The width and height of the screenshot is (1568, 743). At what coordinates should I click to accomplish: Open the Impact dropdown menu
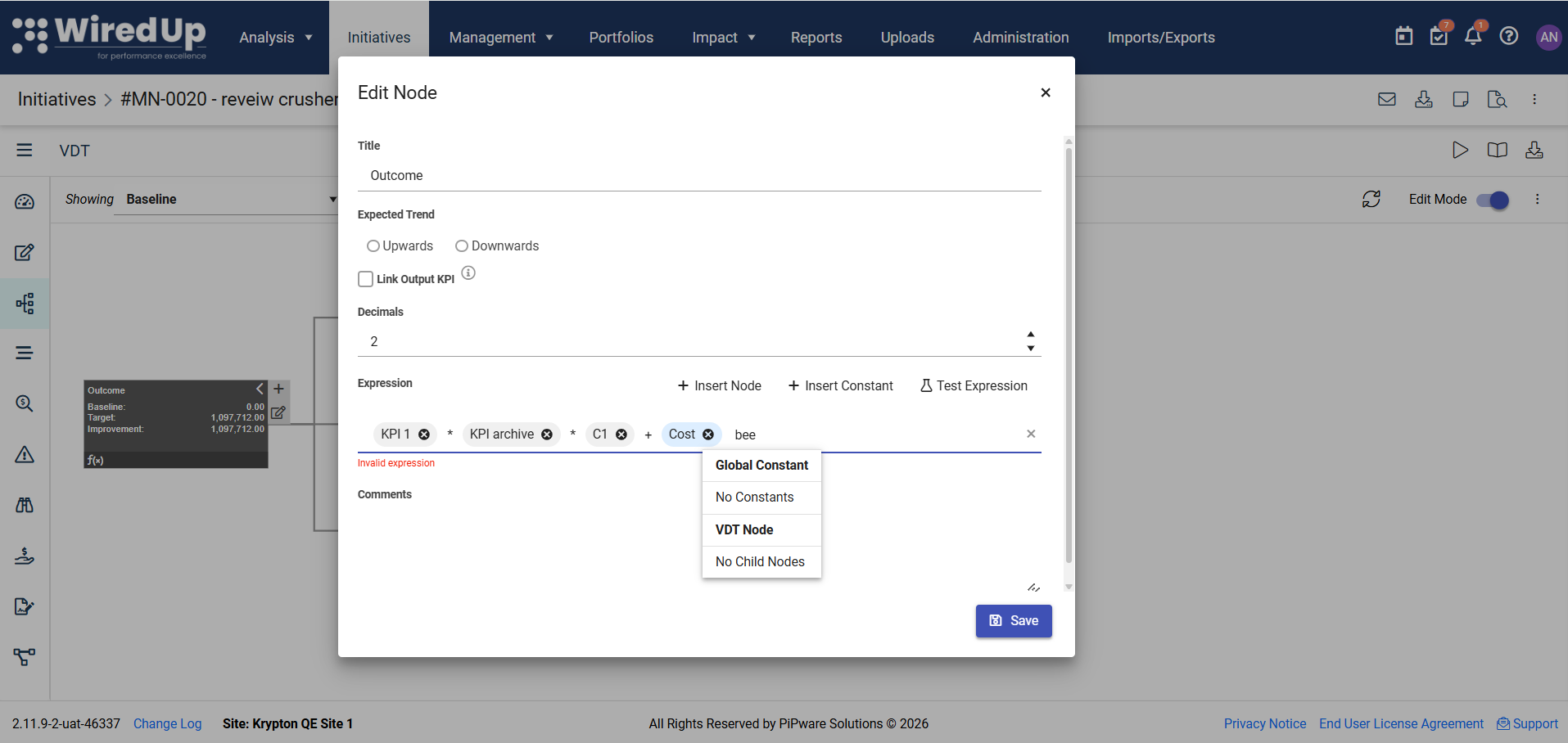(x=724, y=38)
